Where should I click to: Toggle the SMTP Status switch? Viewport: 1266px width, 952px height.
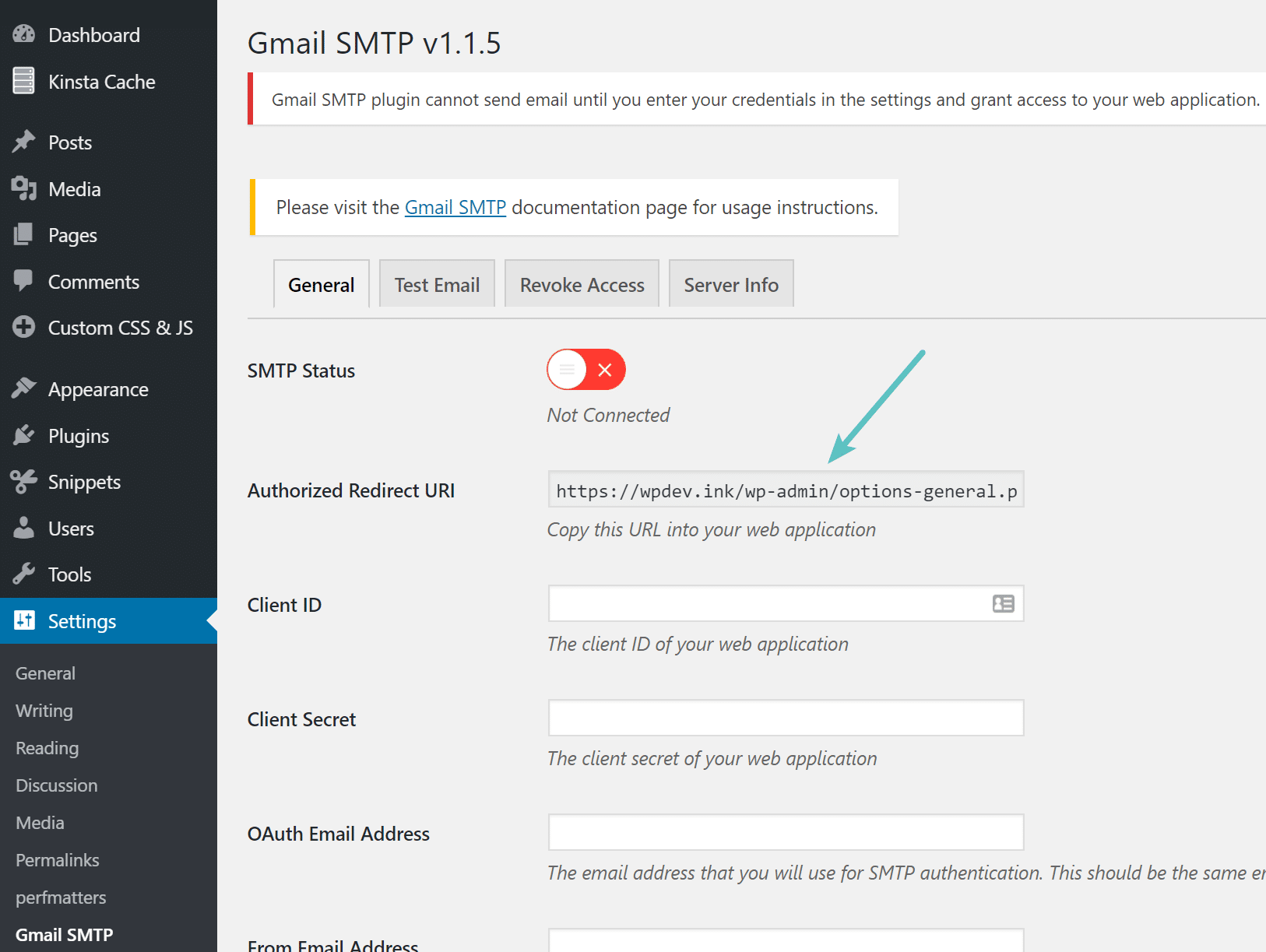[586, 370]
